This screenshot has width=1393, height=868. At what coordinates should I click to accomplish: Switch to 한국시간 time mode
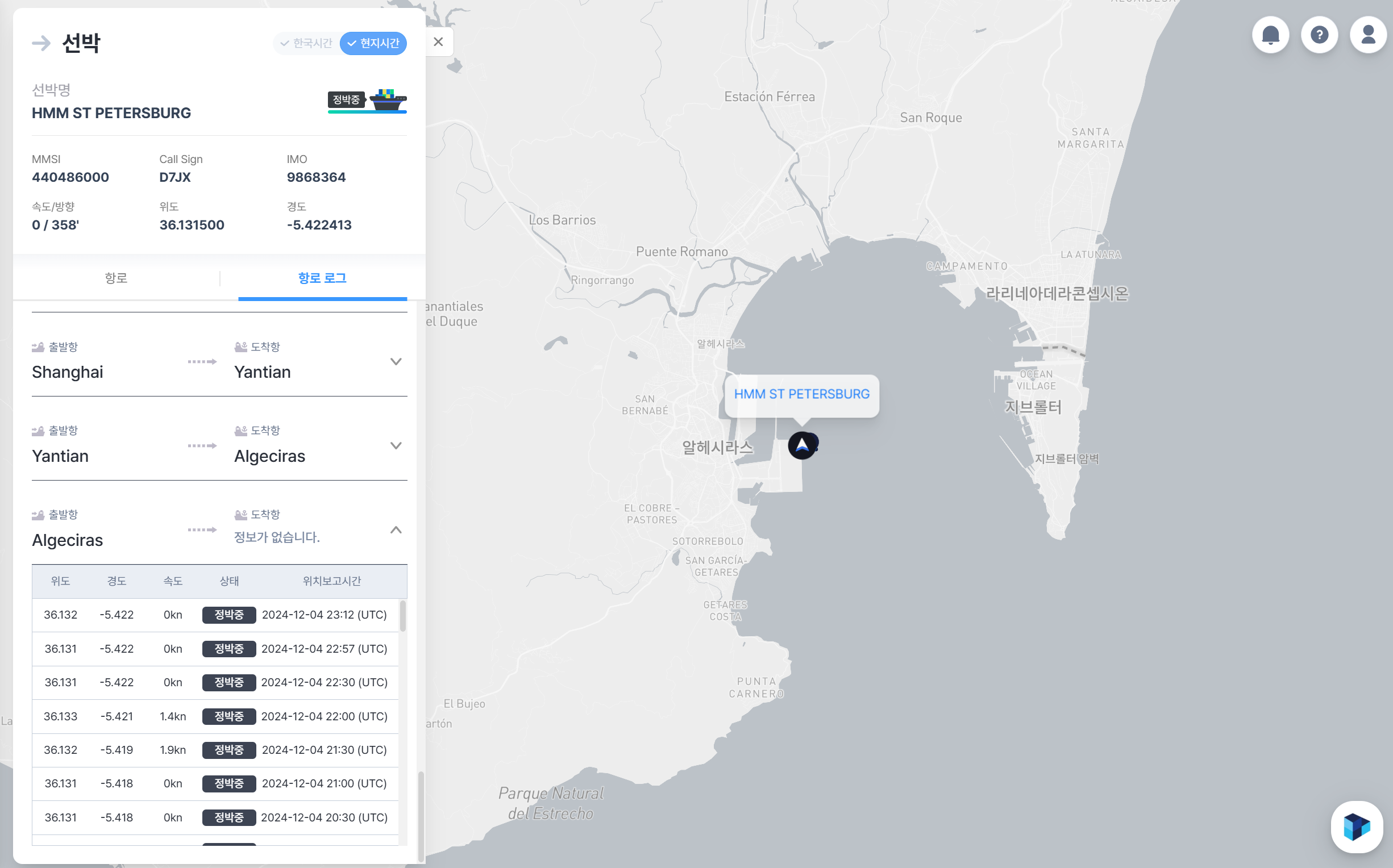click(x=307, y=43)
